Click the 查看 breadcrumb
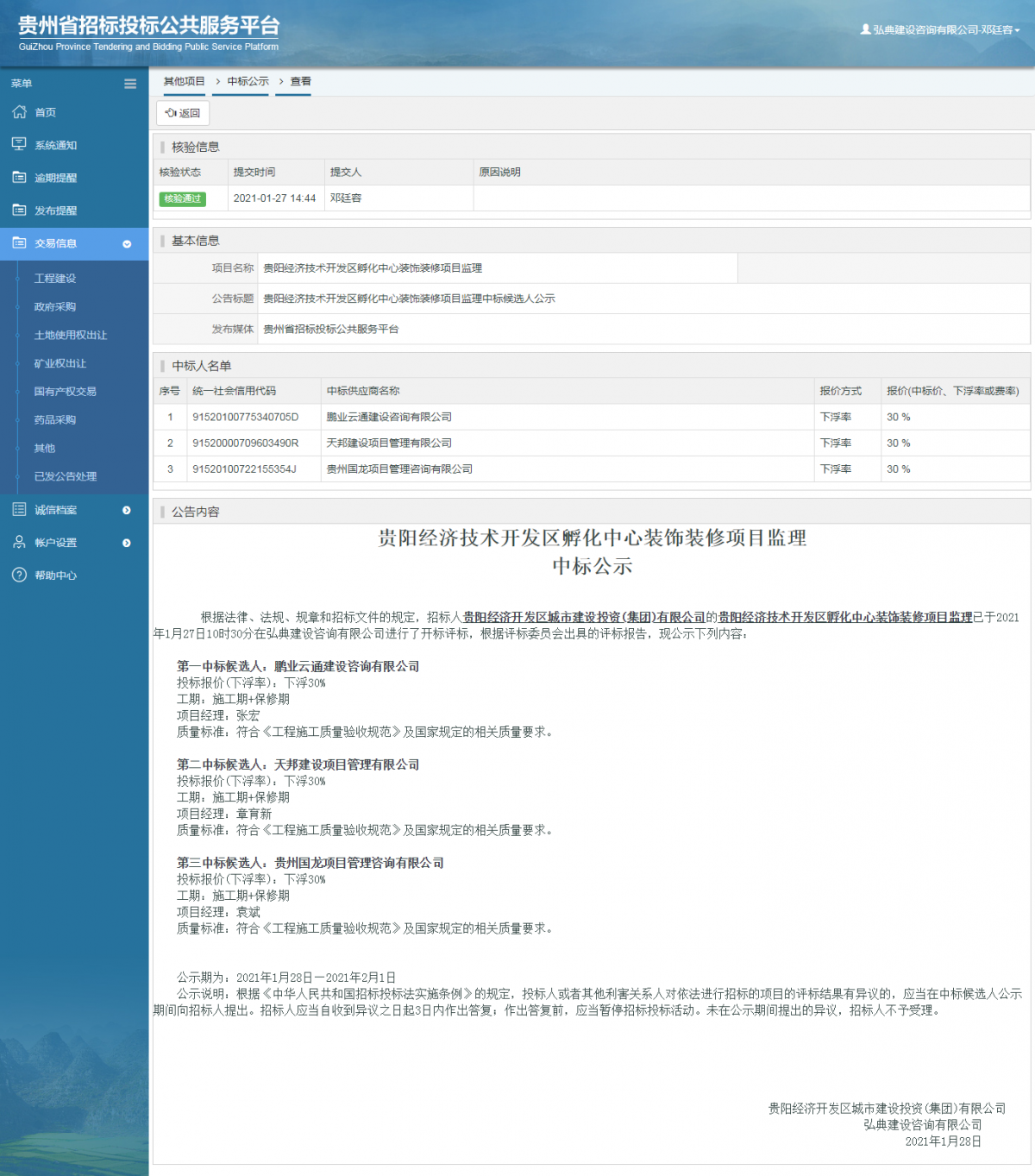This screenshot has height=1176, width=1035. (300, 81)
